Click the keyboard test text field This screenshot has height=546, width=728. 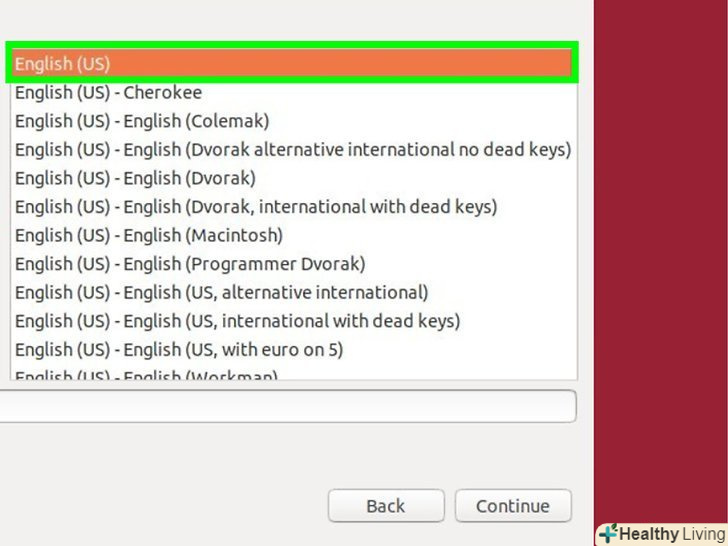288,406
